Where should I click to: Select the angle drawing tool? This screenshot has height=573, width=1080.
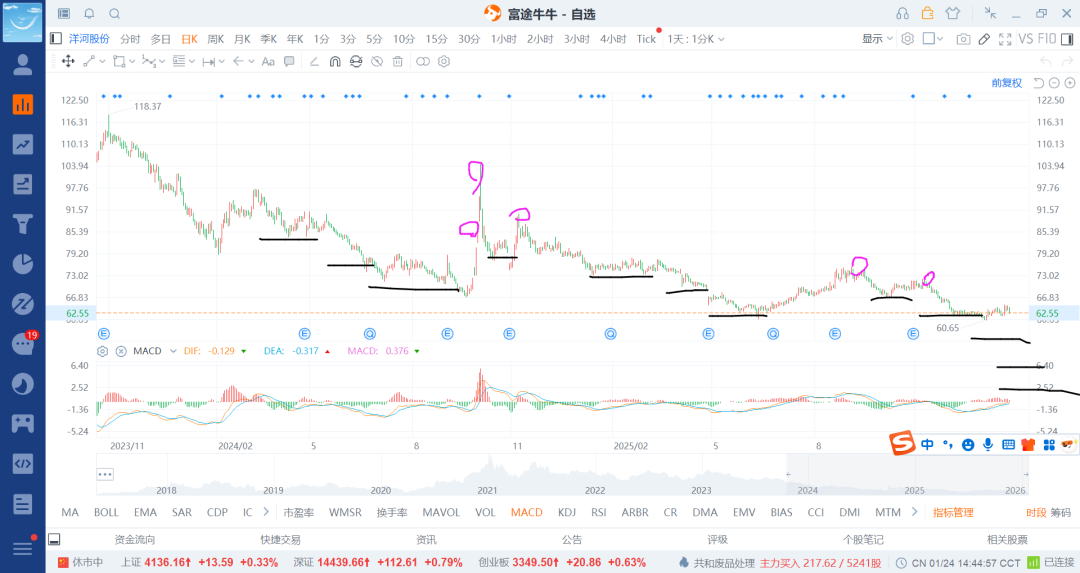click(314, 61)
